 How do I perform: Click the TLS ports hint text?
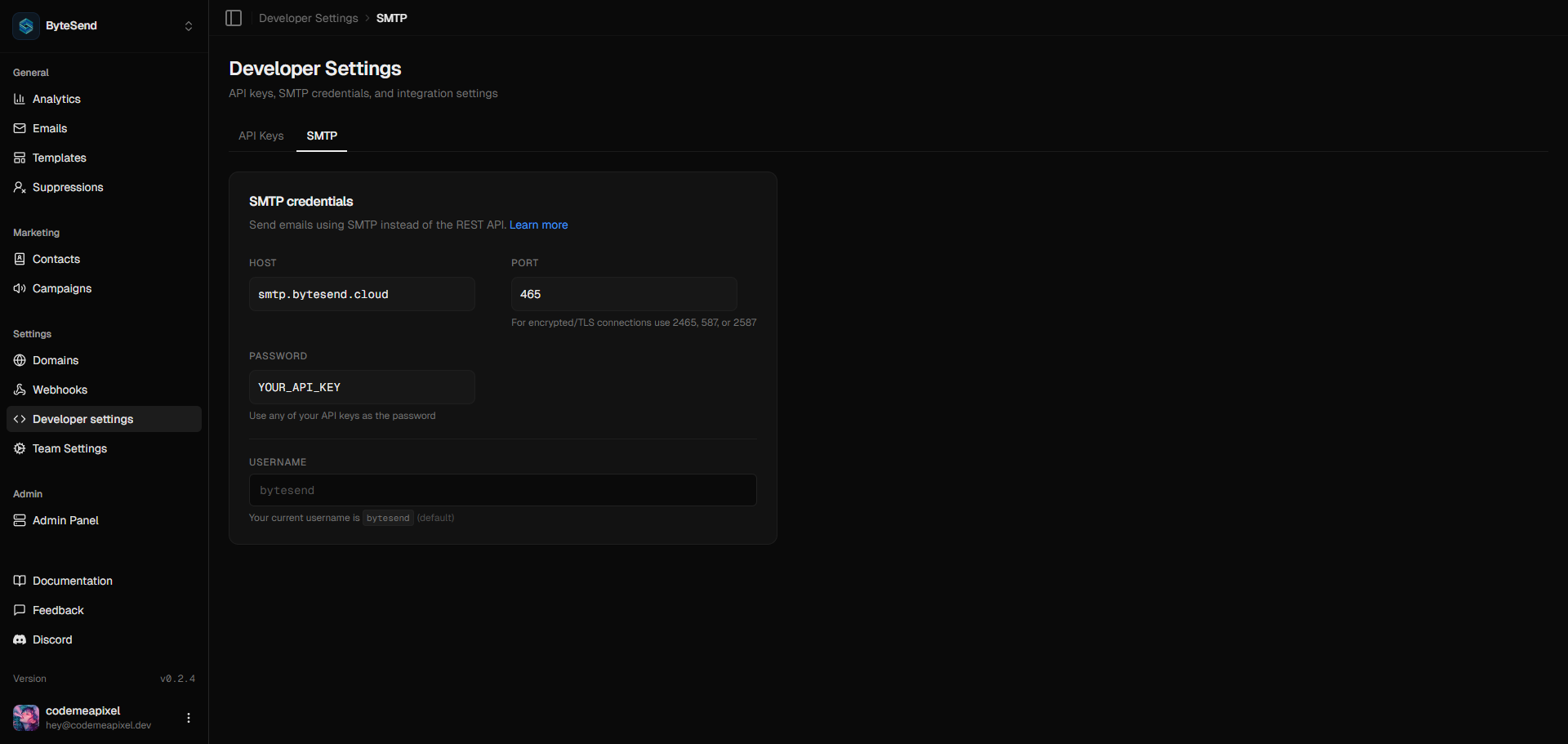(x=634, y=323)
